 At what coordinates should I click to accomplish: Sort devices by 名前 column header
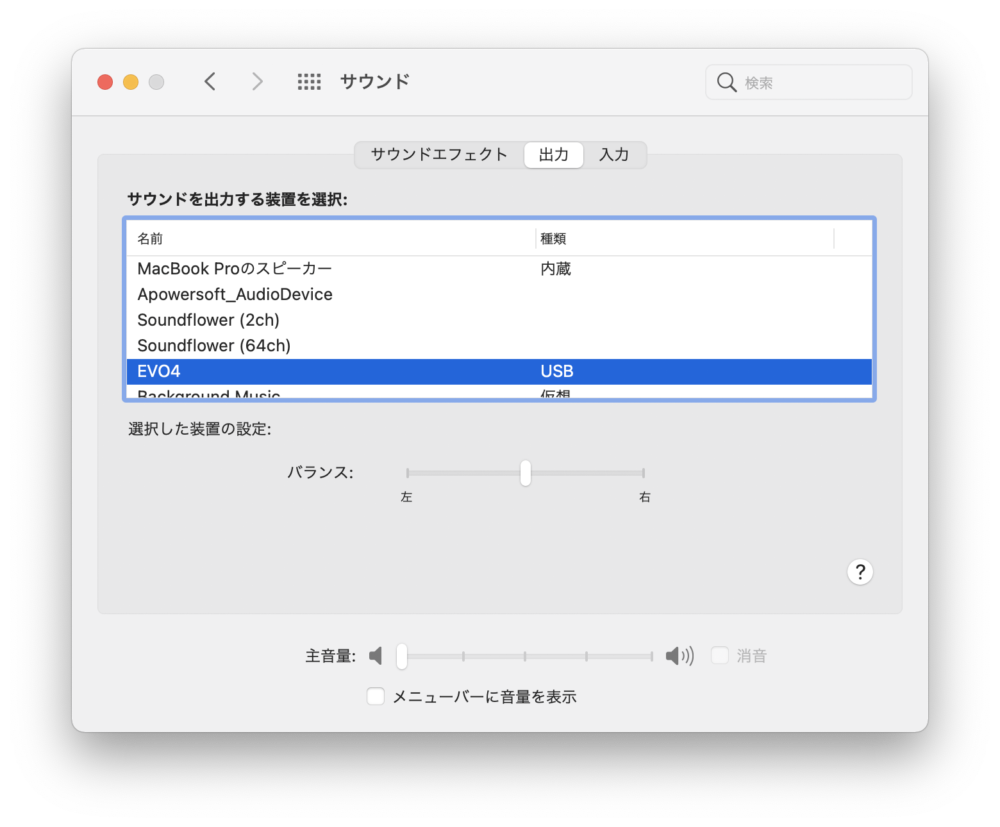331,239
